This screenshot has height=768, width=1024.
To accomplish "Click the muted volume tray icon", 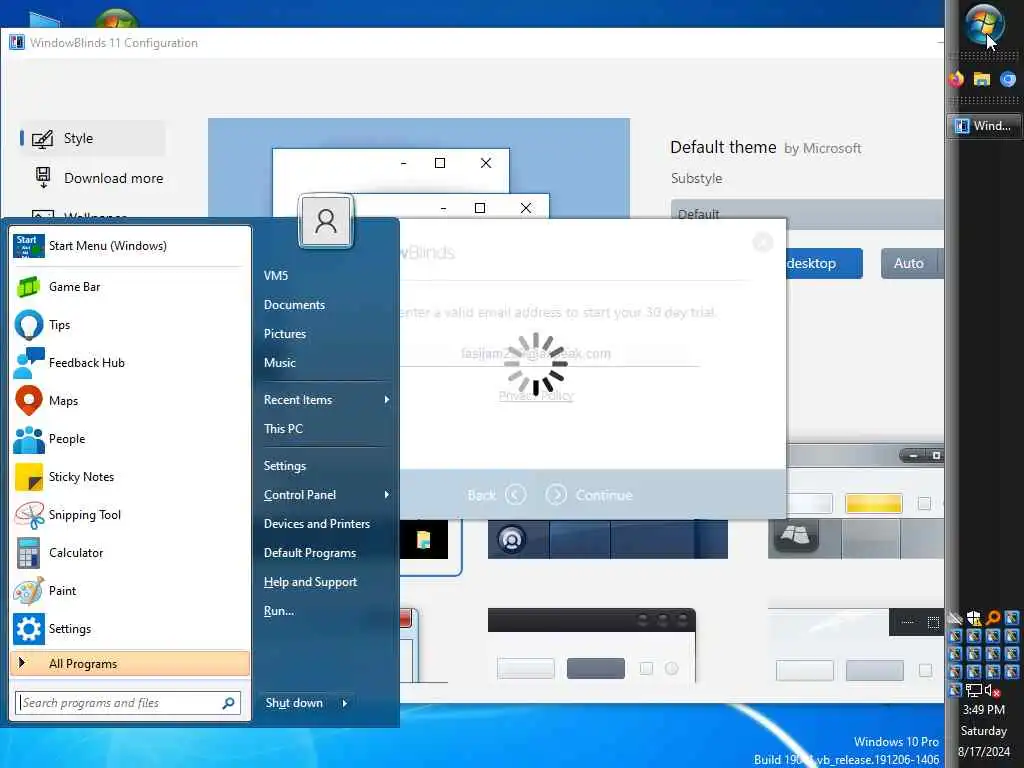I will (993, 690).
